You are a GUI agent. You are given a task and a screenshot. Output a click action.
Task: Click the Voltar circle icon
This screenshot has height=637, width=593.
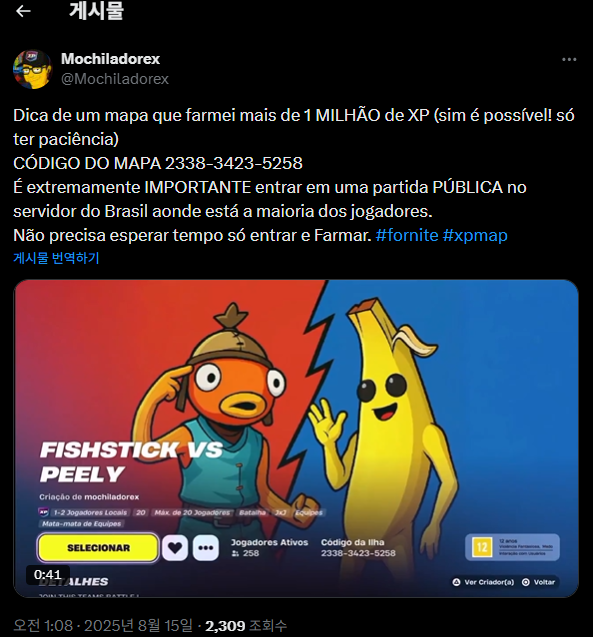526,582
